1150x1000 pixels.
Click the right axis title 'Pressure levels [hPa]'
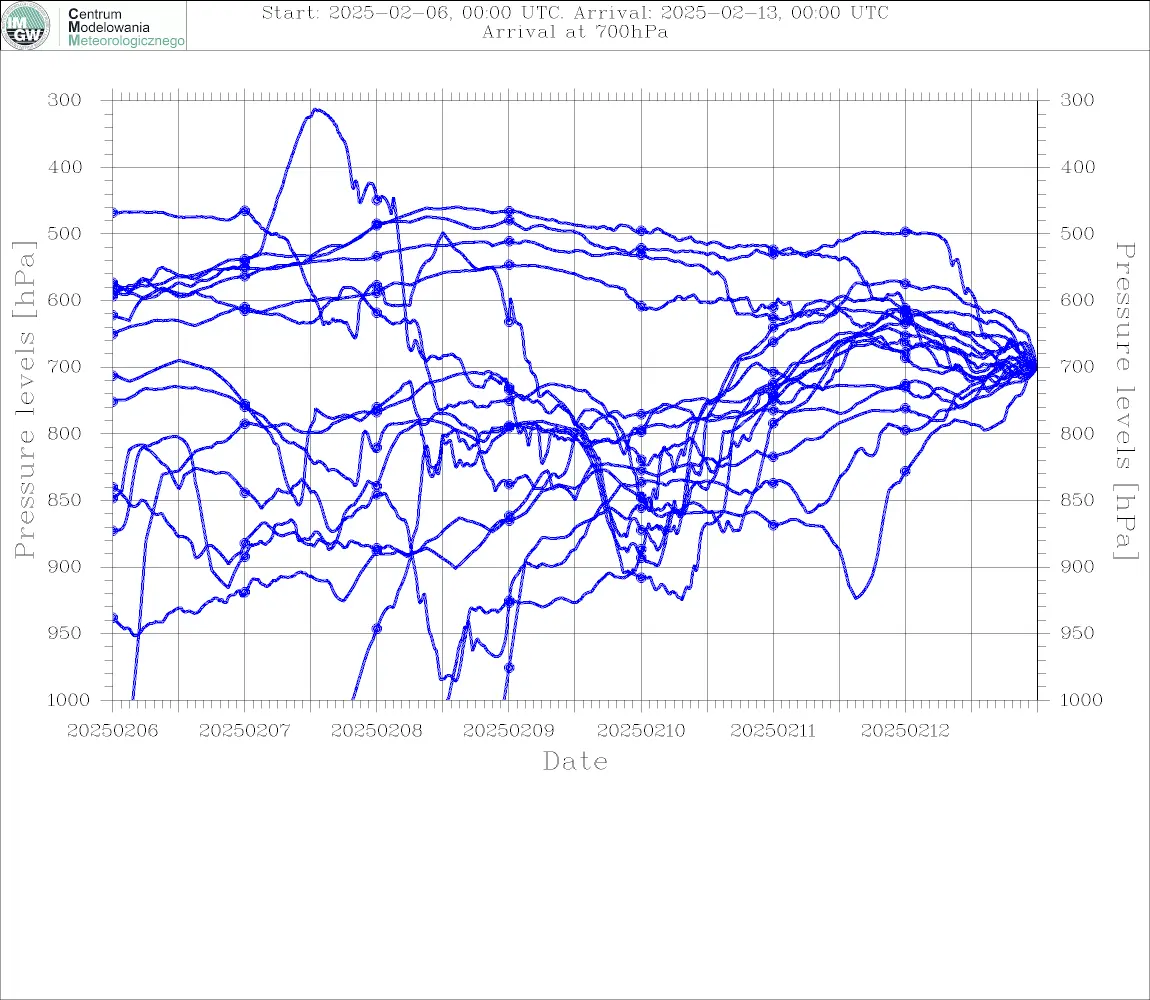(x=1125, y=401)
